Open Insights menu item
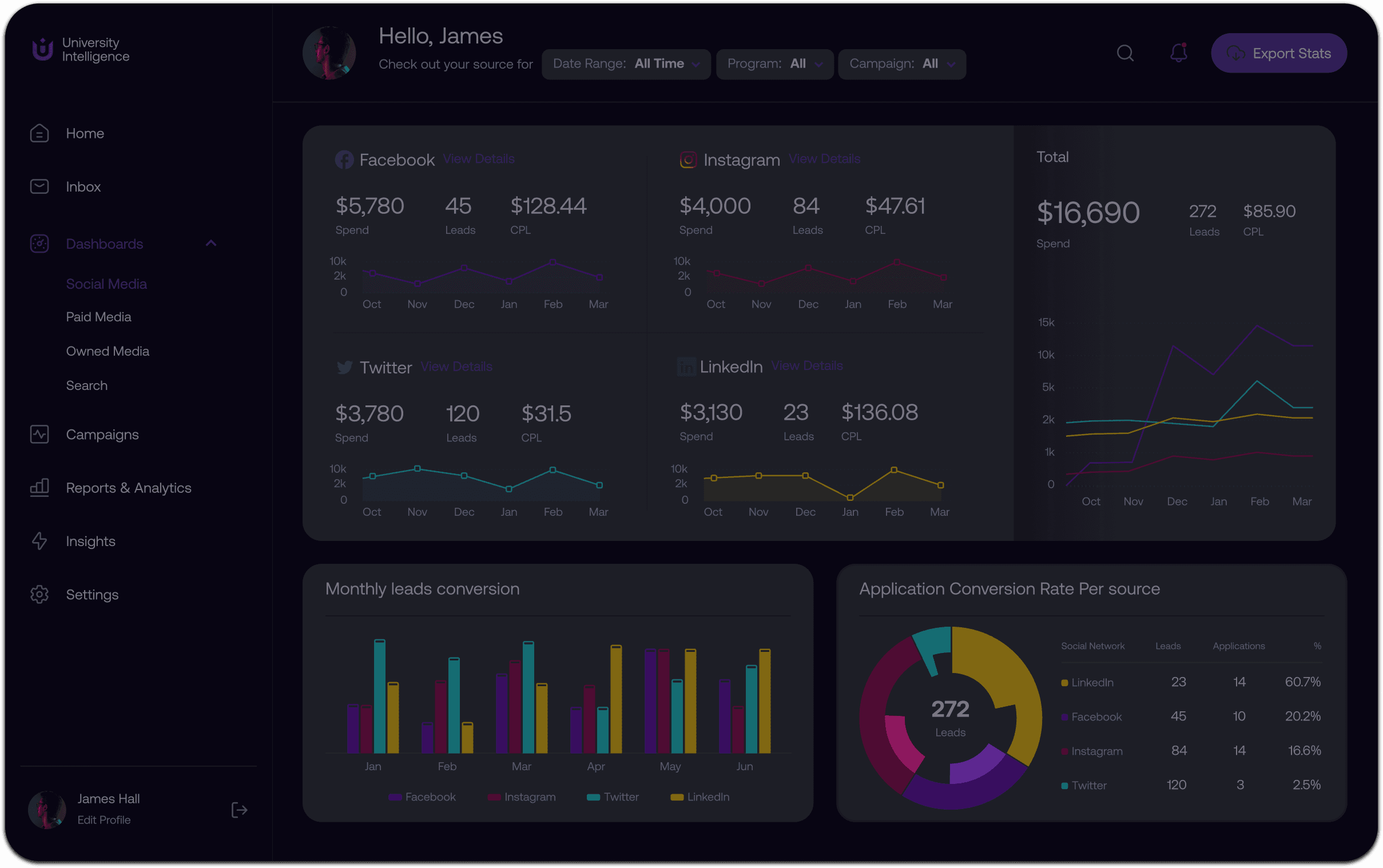Screen dimensions: 1383x868 [x=90, y=541]
